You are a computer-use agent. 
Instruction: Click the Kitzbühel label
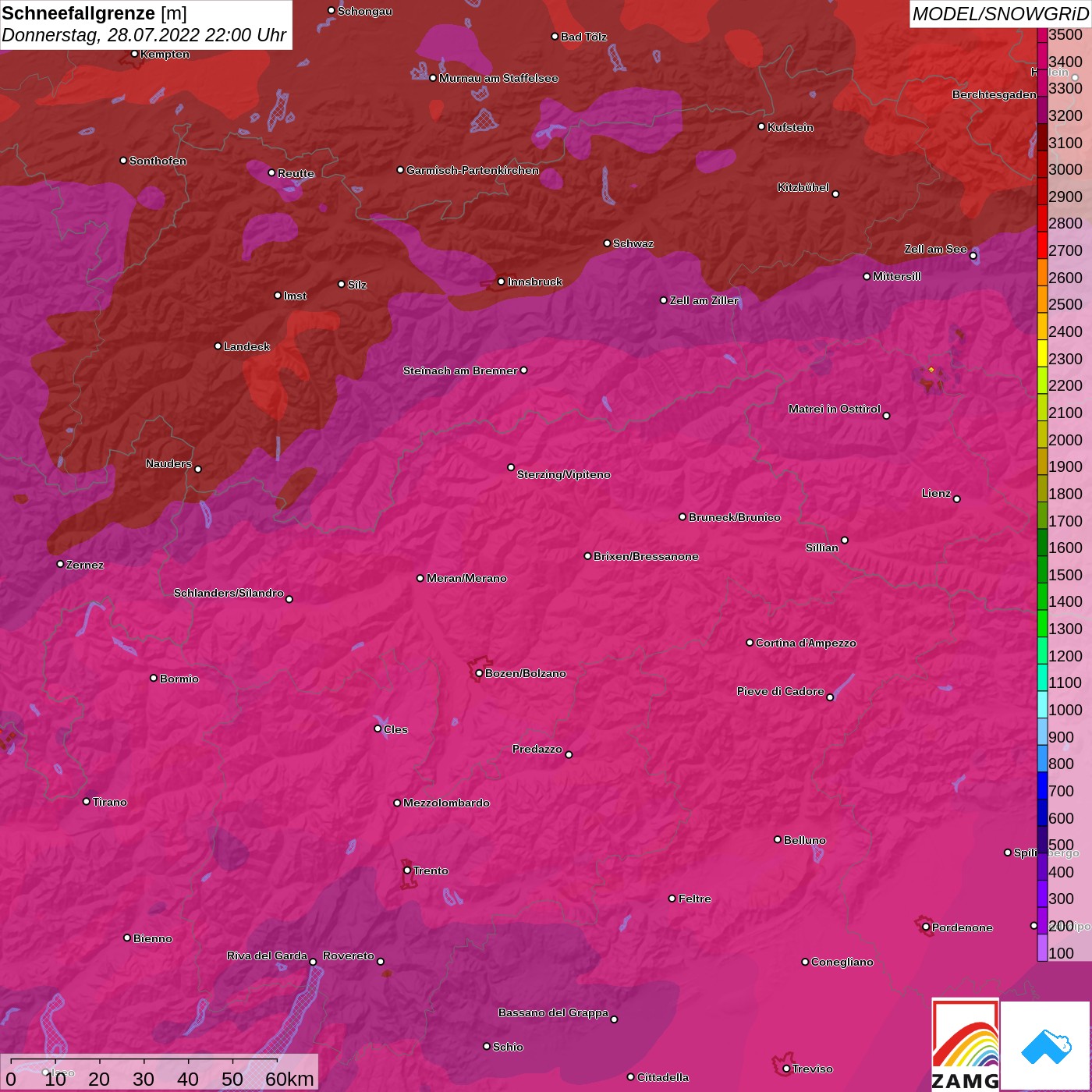803,187
